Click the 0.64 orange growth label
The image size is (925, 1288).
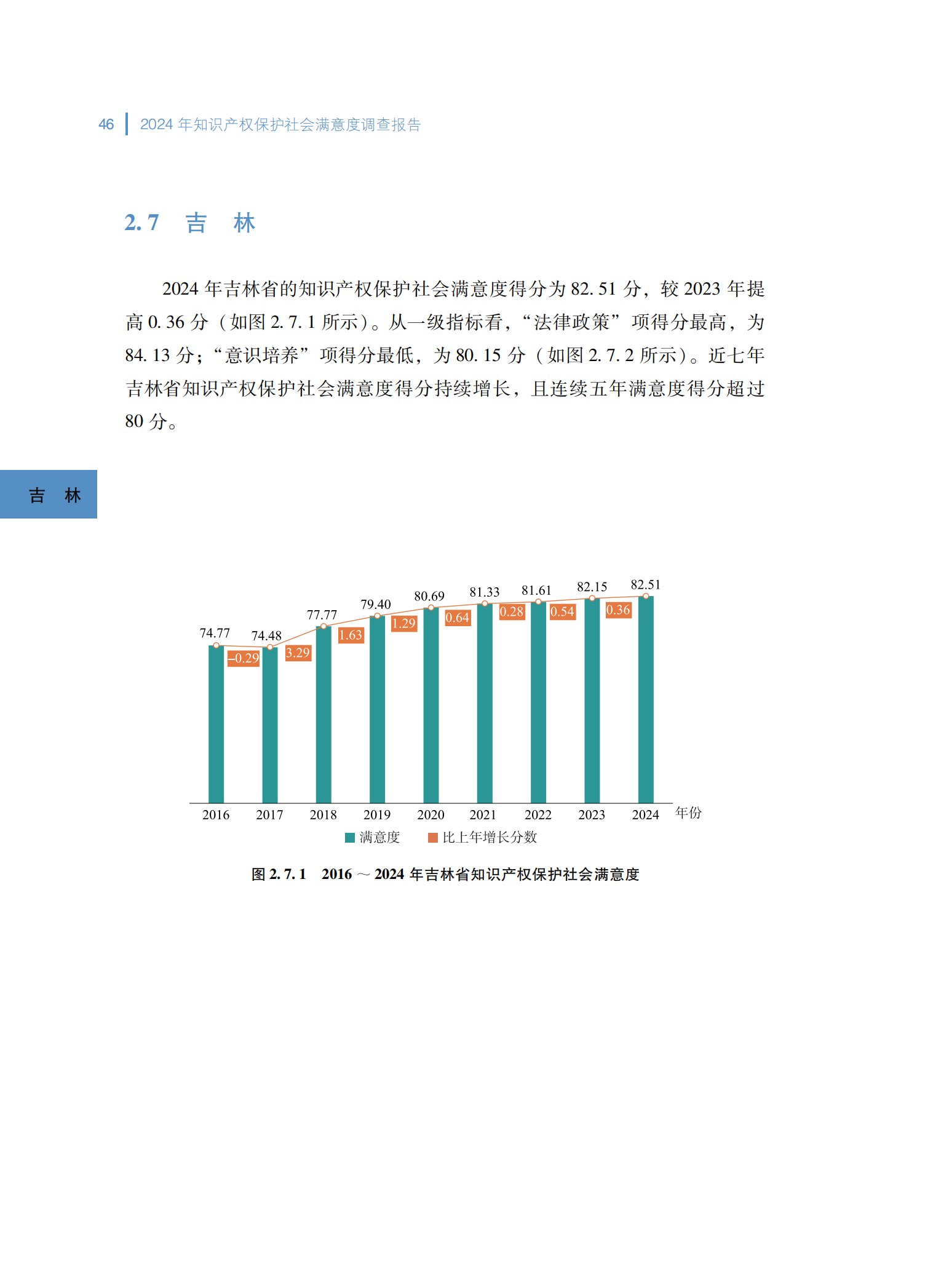point(457,618)
